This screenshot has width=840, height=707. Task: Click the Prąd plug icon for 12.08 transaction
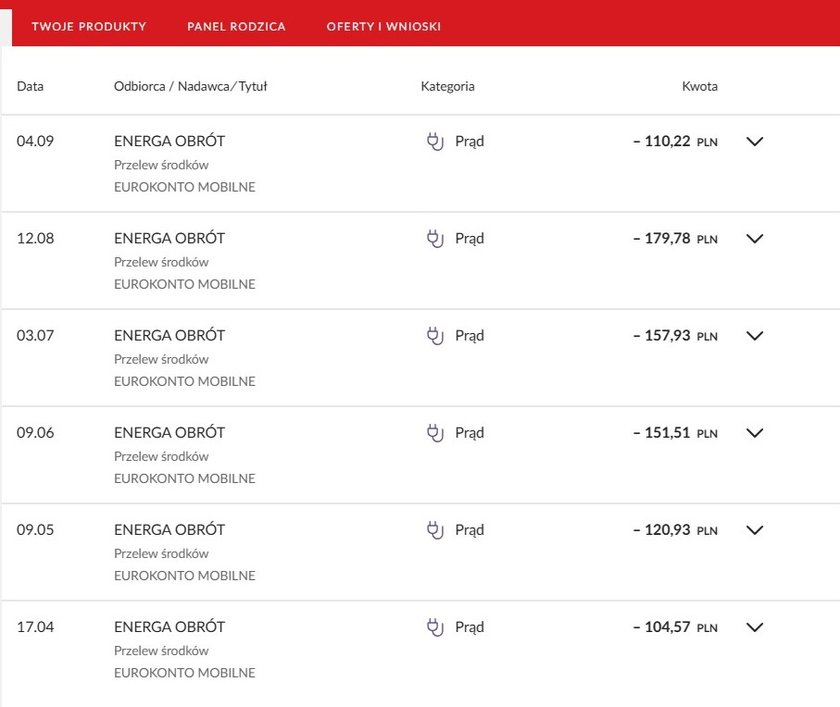(435, 238)
